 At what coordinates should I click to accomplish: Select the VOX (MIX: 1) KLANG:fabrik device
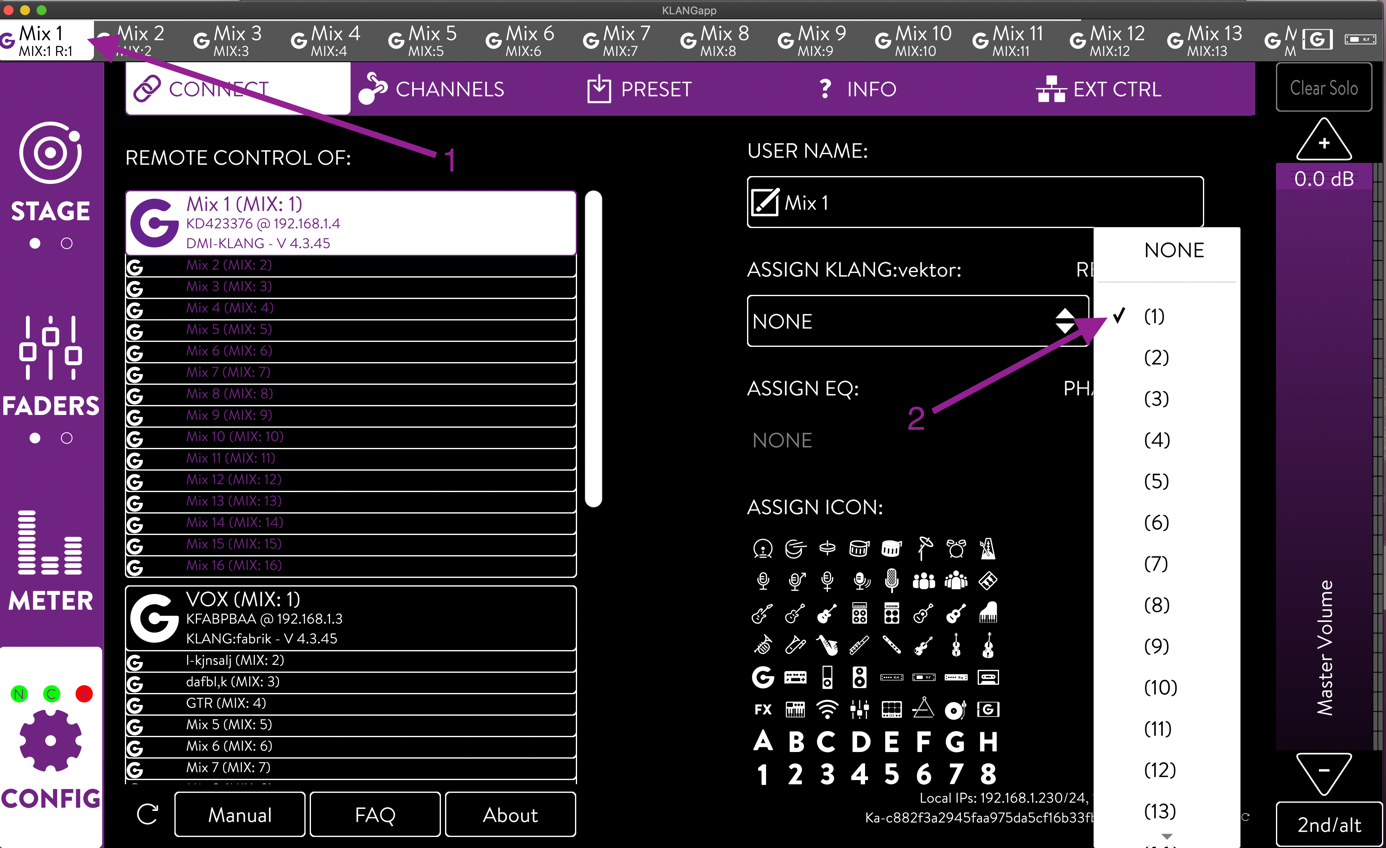tap(351, 618)
